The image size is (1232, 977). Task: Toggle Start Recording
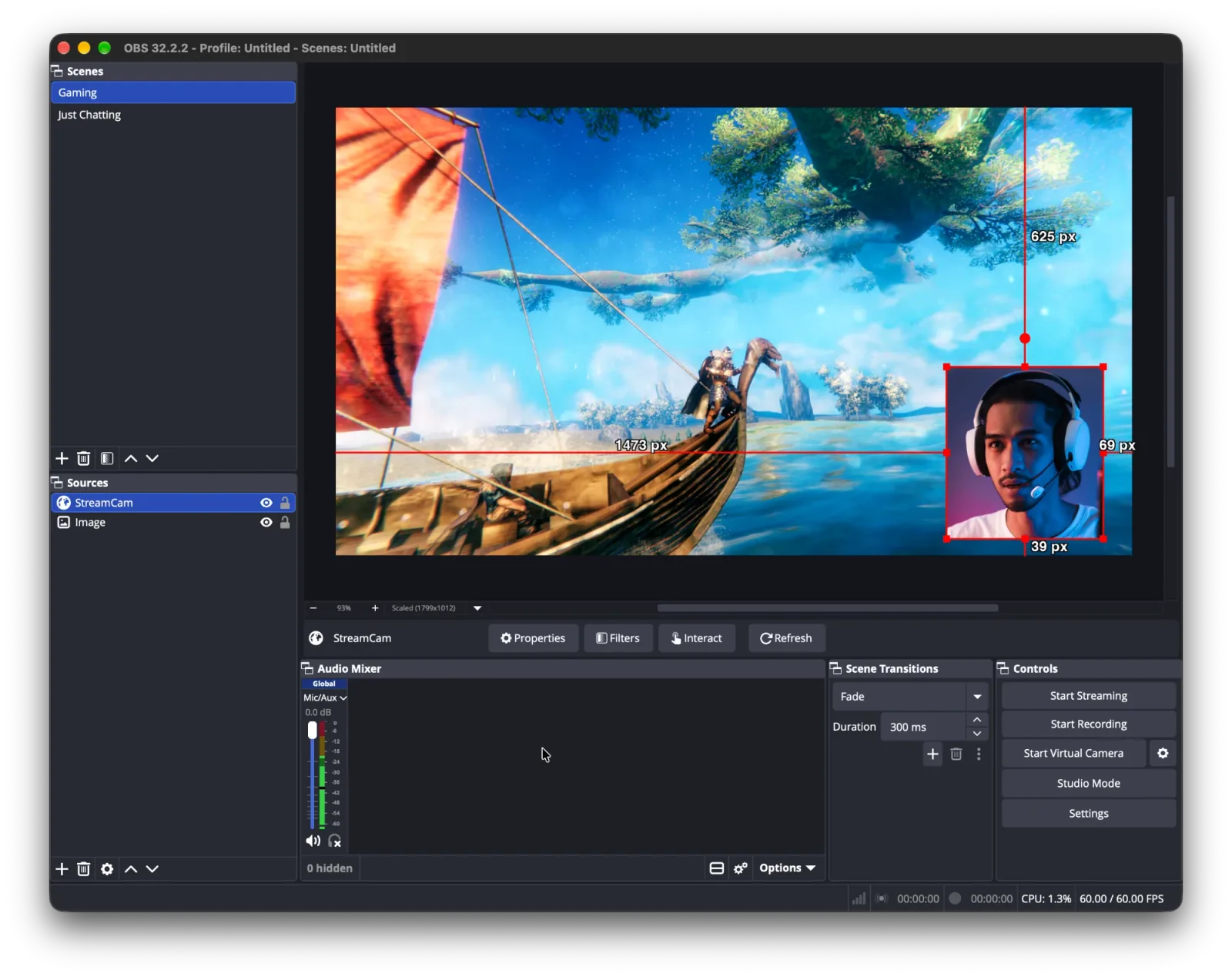click(1088, 724)
